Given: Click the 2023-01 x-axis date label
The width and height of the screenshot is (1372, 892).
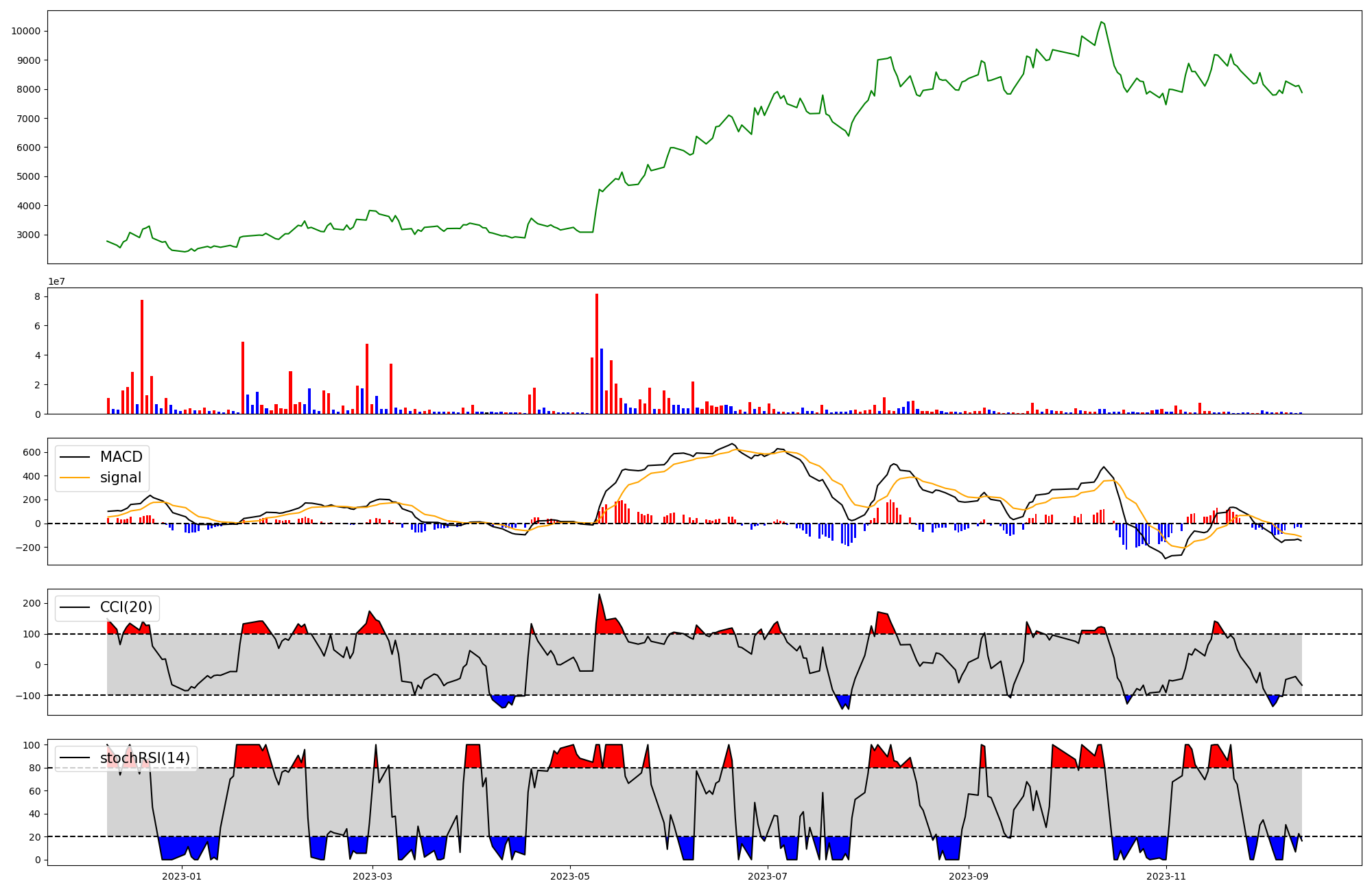Looking at the screenshot, I should [x=182, y=876].
